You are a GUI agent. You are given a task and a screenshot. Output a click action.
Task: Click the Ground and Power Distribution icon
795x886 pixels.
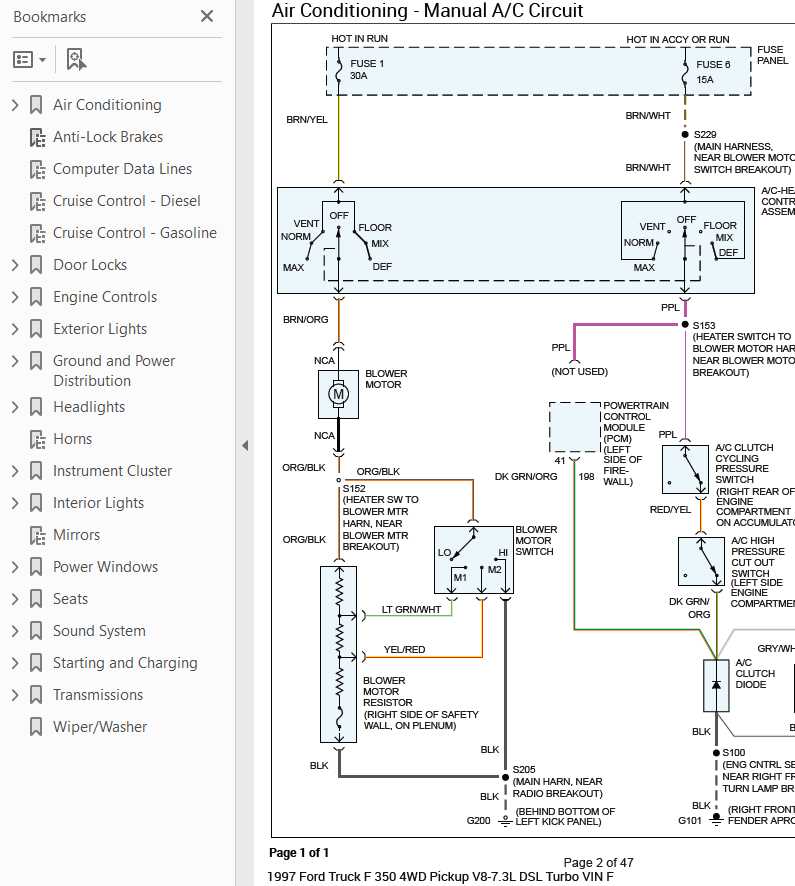[x=36, y=361]
